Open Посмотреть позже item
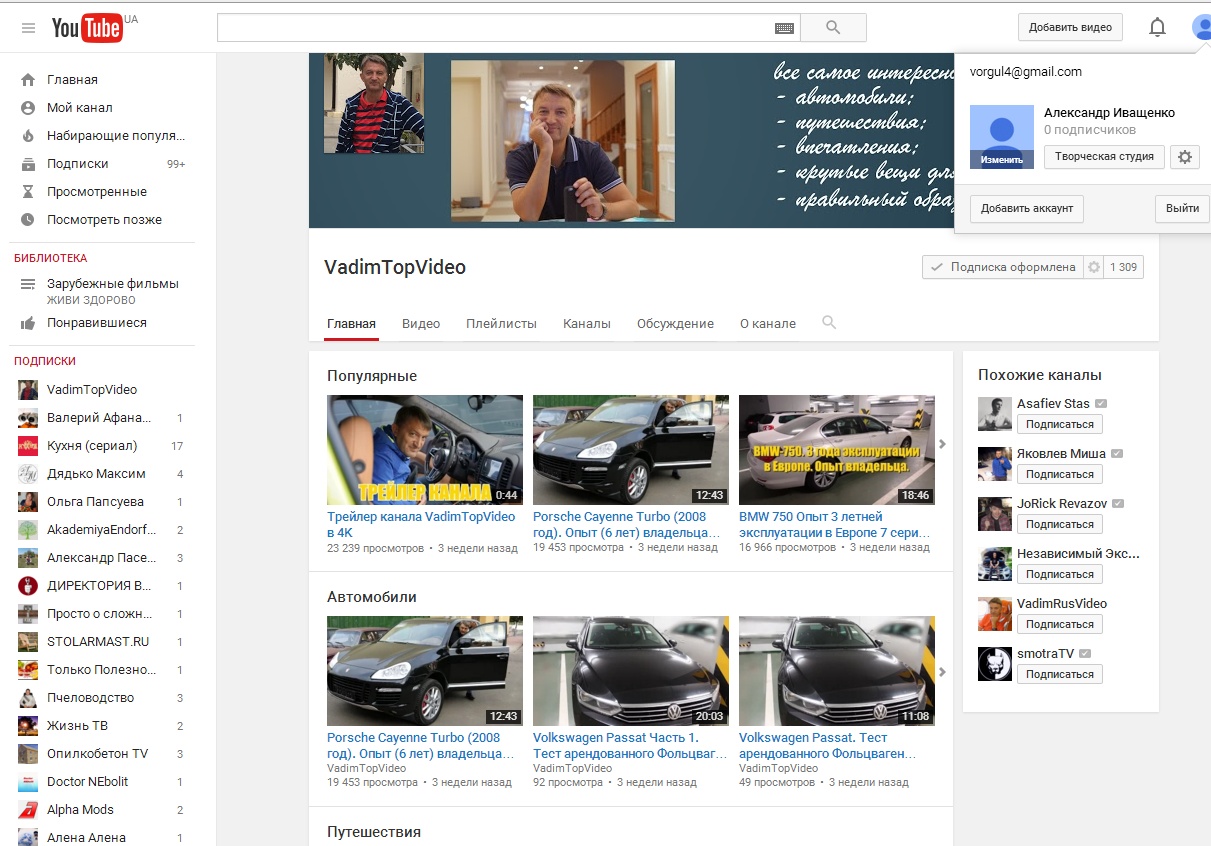1211x846 pixels. coord(103,220)
